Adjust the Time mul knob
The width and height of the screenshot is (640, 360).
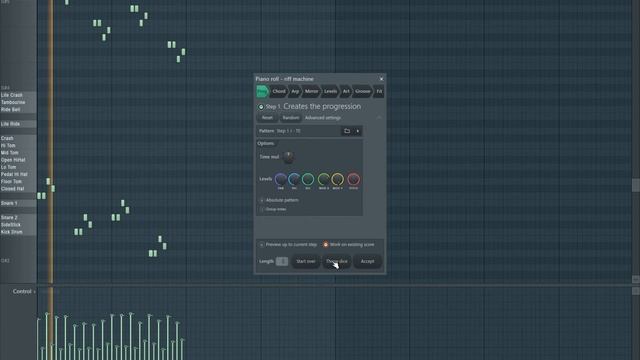(288, 157)
